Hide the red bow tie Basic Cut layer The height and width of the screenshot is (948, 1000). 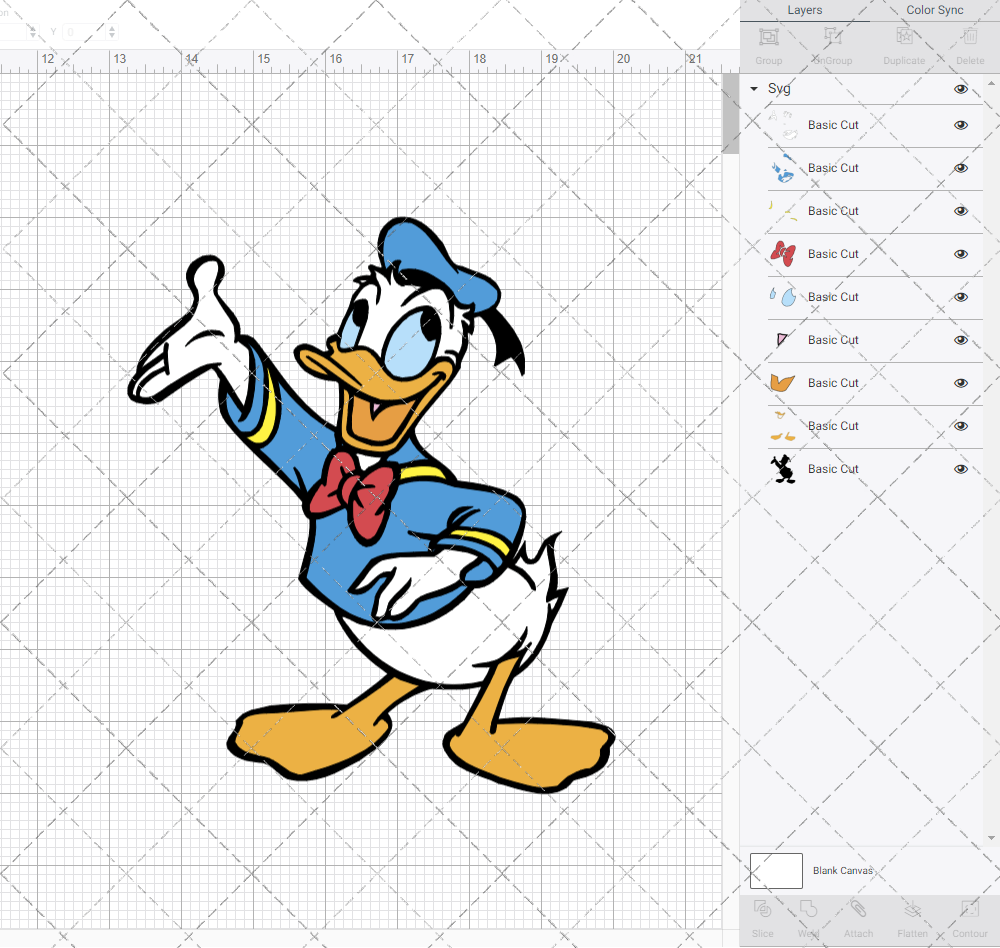[x=960, y=254]
